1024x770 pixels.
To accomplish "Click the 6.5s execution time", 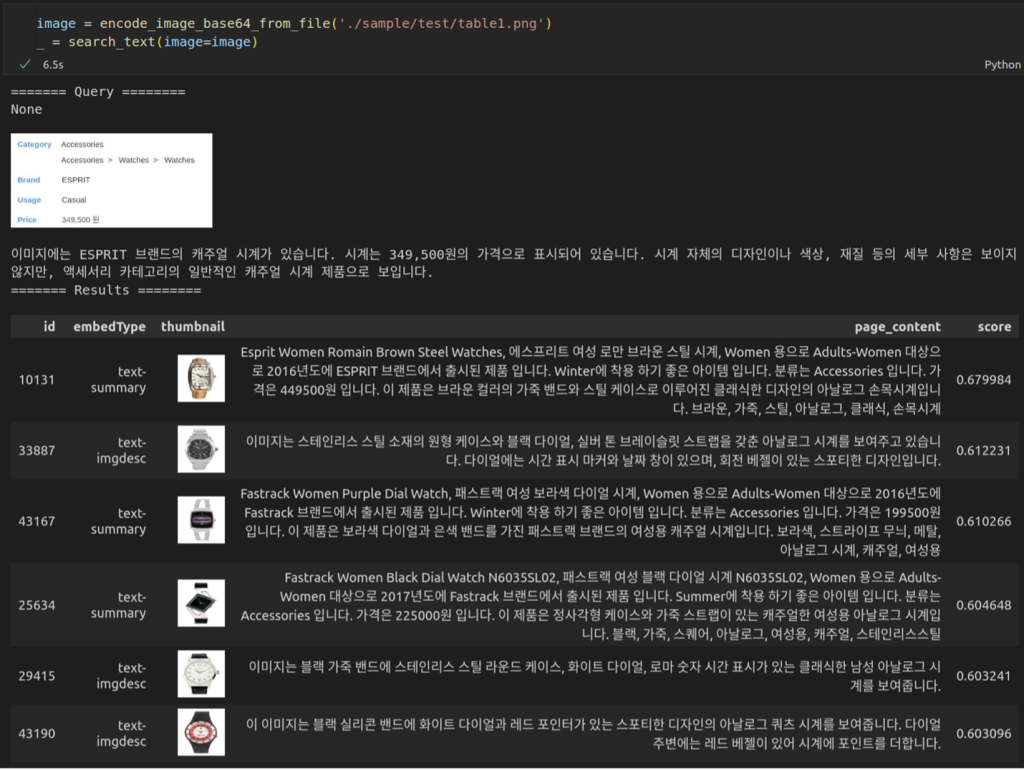I will point(53,65).
